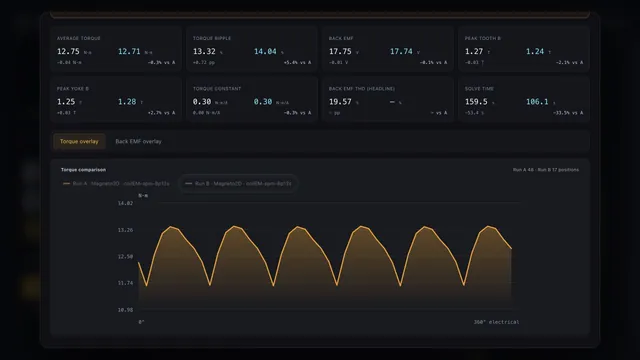Click the 12.71 average torque value
This screenshot has width=640, height=360.
[129, 51]
